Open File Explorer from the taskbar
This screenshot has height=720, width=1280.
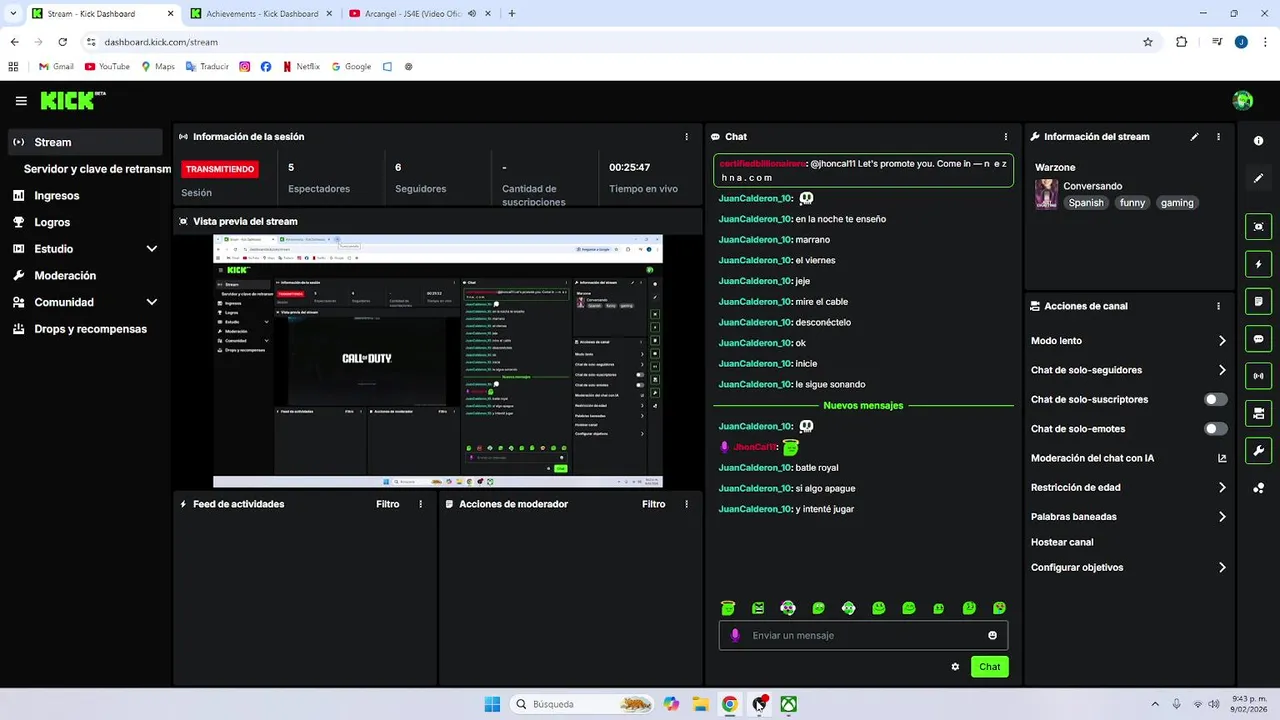[700, 704]
